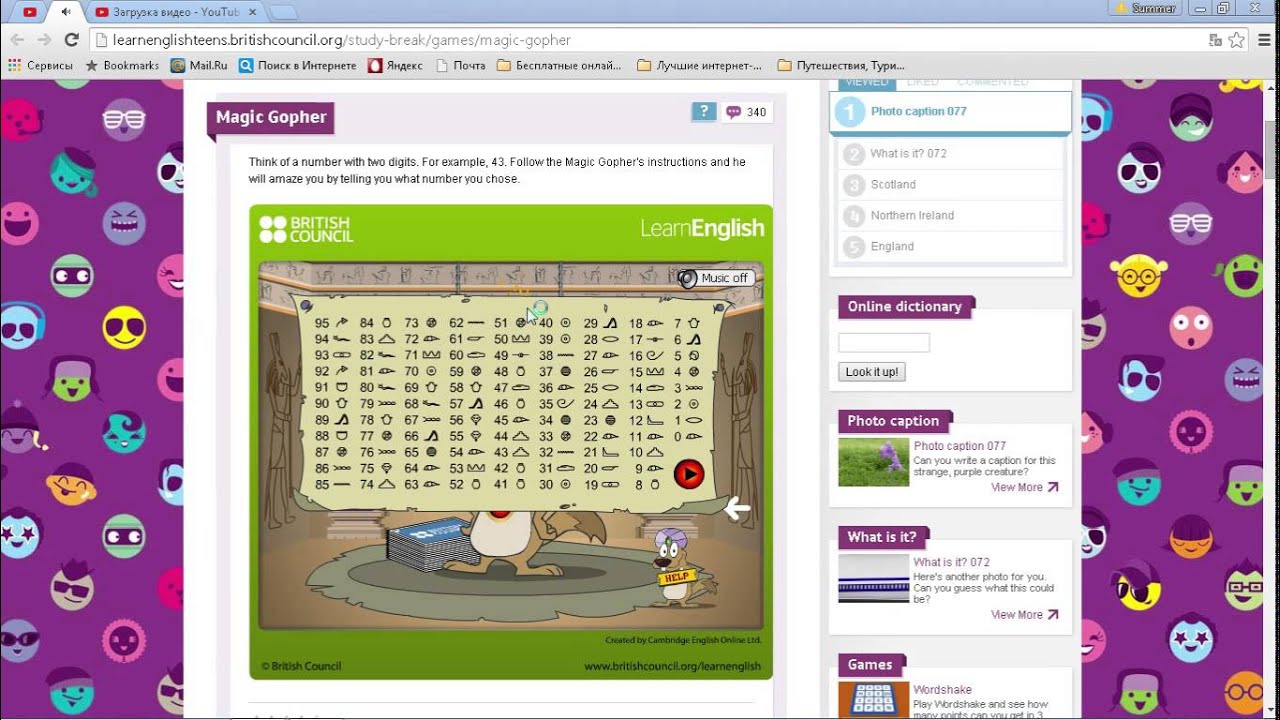
Task: Open What is it? 072 link beside its thumbnail
Action: click(951, 562)
